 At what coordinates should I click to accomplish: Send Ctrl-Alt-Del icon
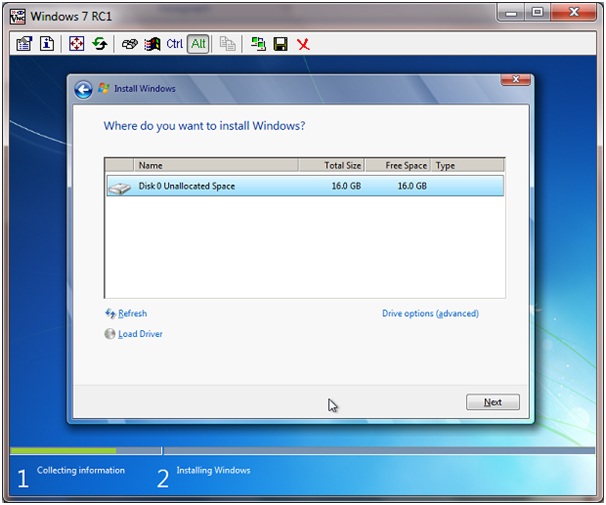[x=129, y=44]
